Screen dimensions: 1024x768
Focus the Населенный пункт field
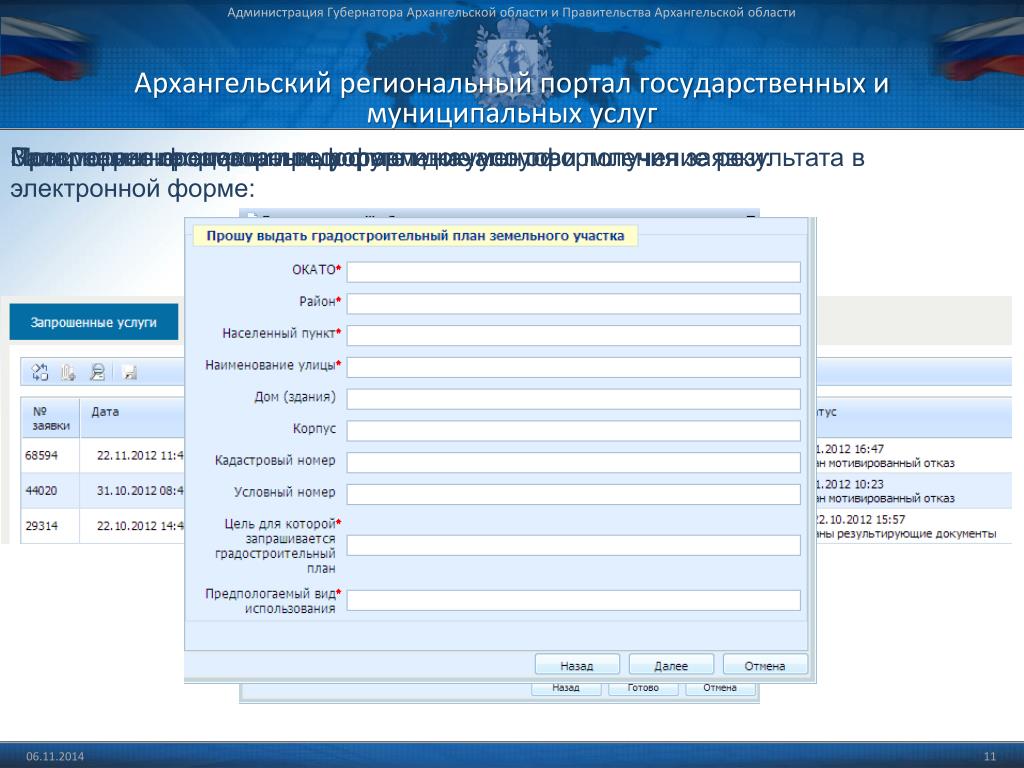tap(573, 335)
